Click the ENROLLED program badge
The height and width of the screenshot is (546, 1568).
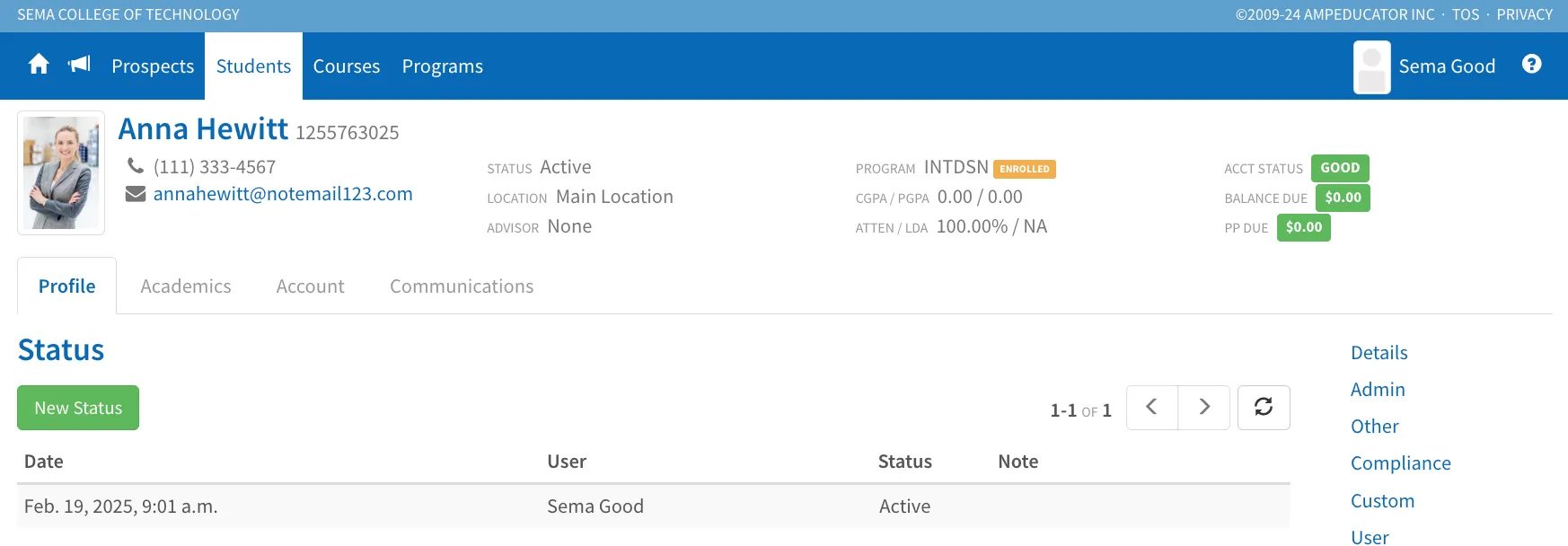pyautogui.click(x=1025, y=169)
